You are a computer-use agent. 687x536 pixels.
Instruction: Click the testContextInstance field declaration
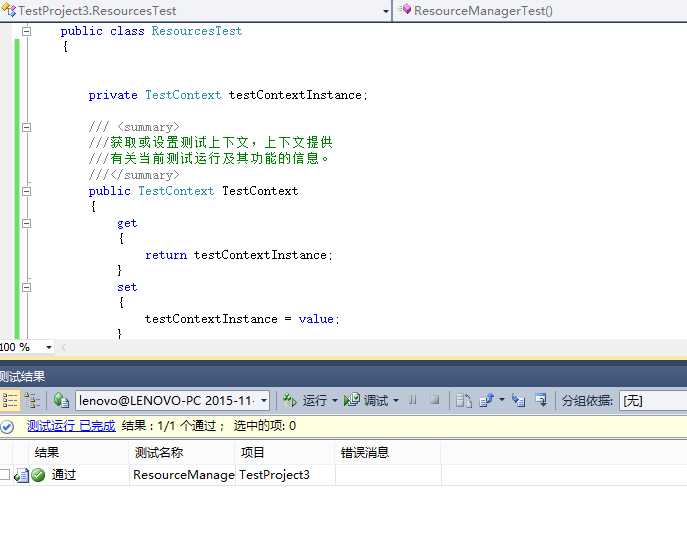(228, 95)
